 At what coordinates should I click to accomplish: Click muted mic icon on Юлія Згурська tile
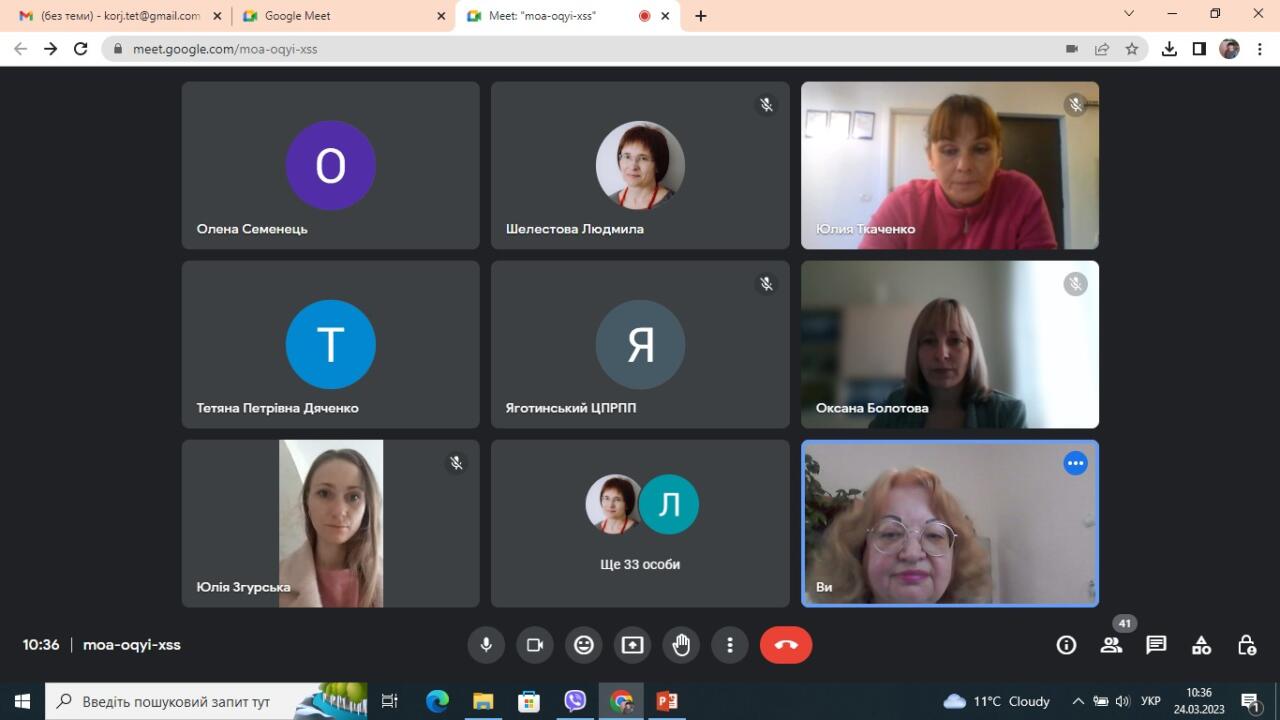(456, 463)
